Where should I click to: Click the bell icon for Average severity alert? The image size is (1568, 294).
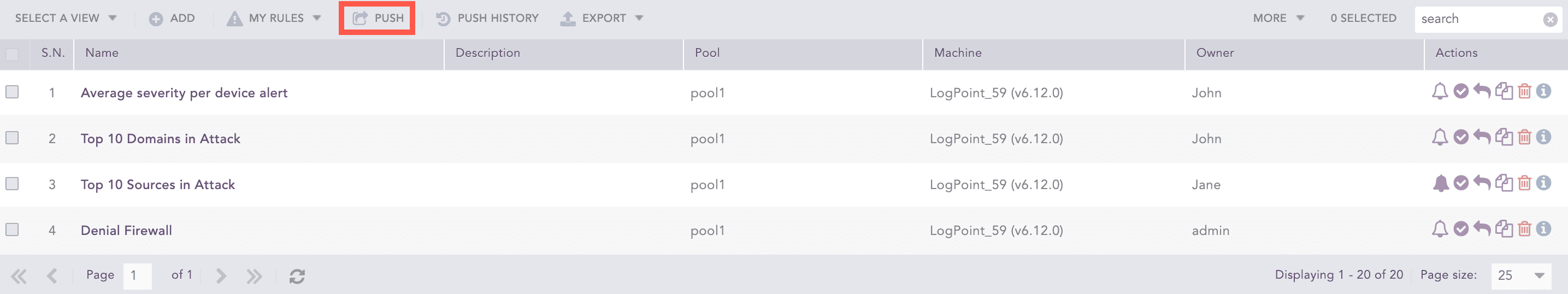coord(1440,92)
